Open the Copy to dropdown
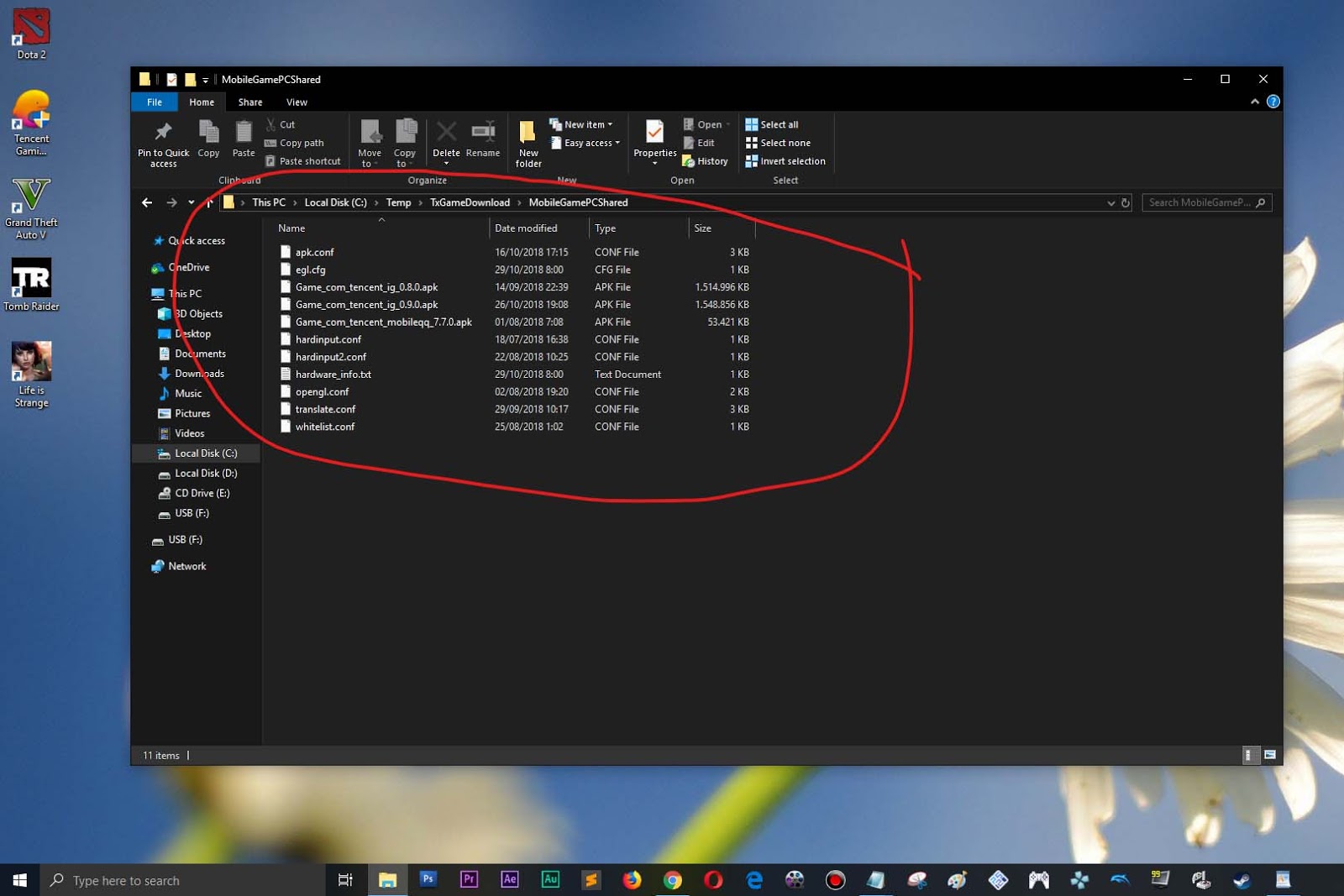Viewport: 1344px width, 896px height. click(405, 144)
